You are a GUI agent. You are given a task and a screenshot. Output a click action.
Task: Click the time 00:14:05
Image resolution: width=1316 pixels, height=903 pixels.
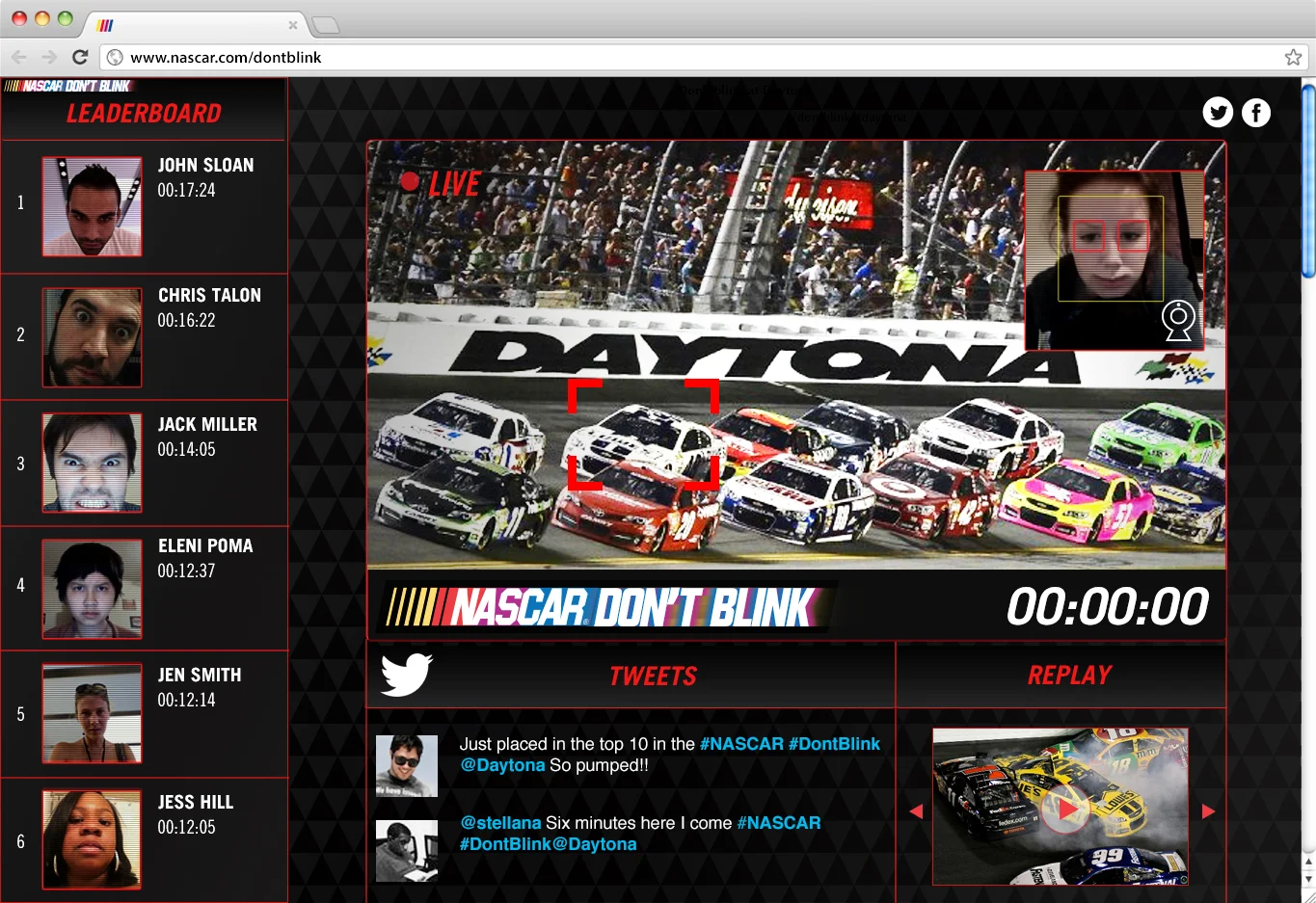tap(186, 450)
